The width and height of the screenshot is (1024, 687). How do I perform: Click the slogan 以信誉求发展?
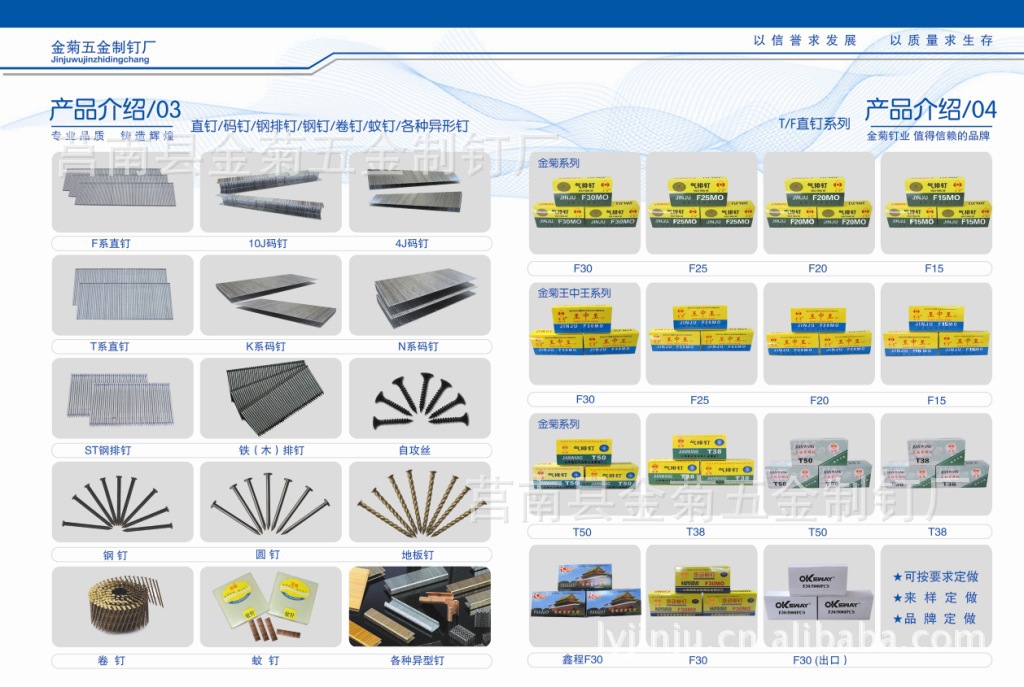pos(805,40)
